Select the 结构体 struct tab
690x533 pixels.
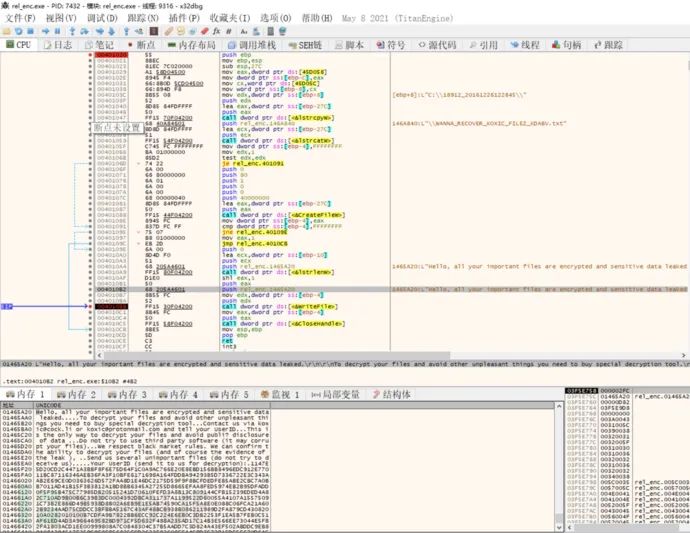[391, 394]
